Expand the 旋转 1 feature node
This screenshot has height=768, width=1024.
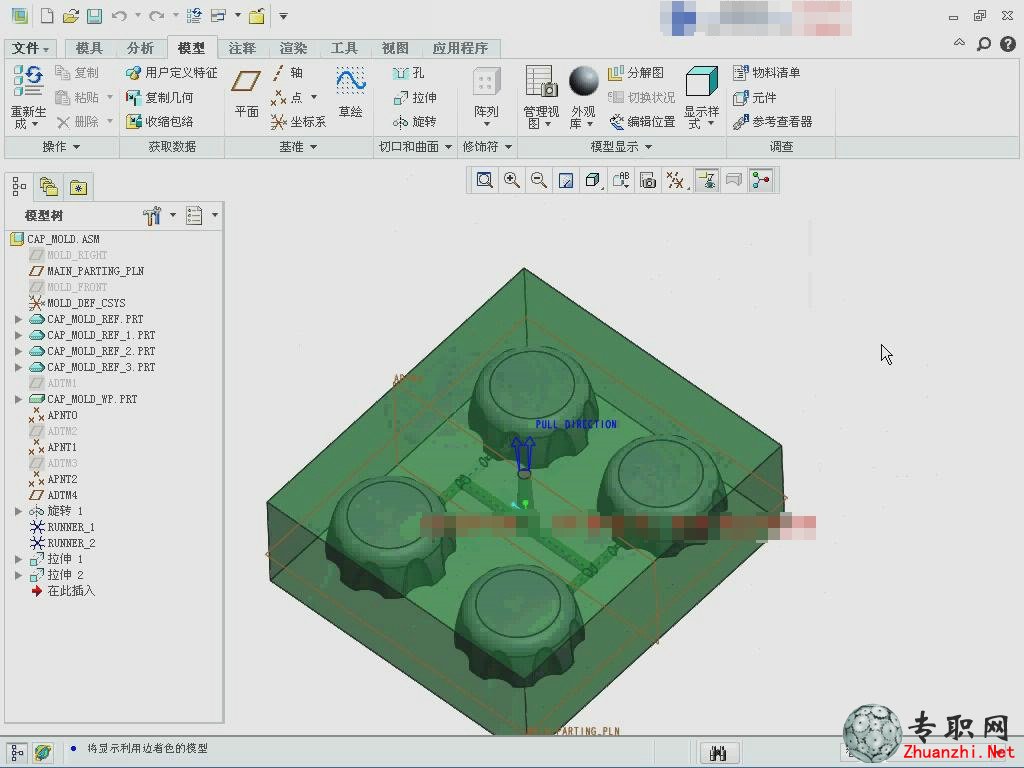click(x=18, y=511)
